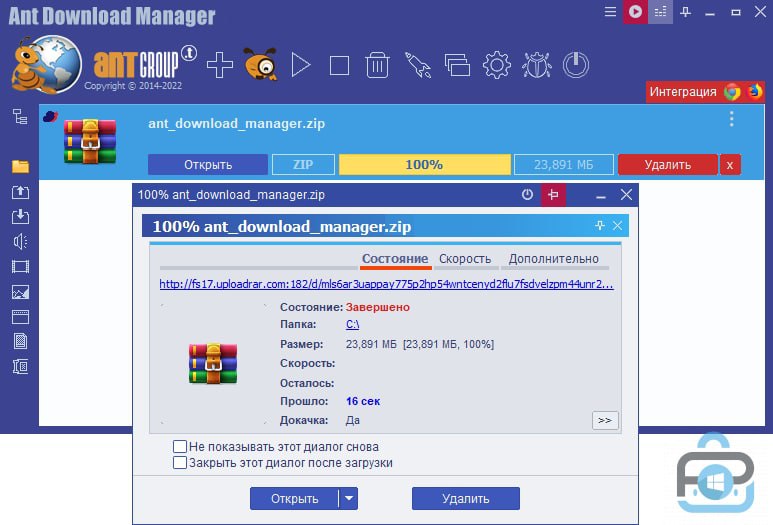Image resolution: width=773 pixels, height=525 pixels.
Task: Select the tree view icon in sidebar
Action: [20, 117]
